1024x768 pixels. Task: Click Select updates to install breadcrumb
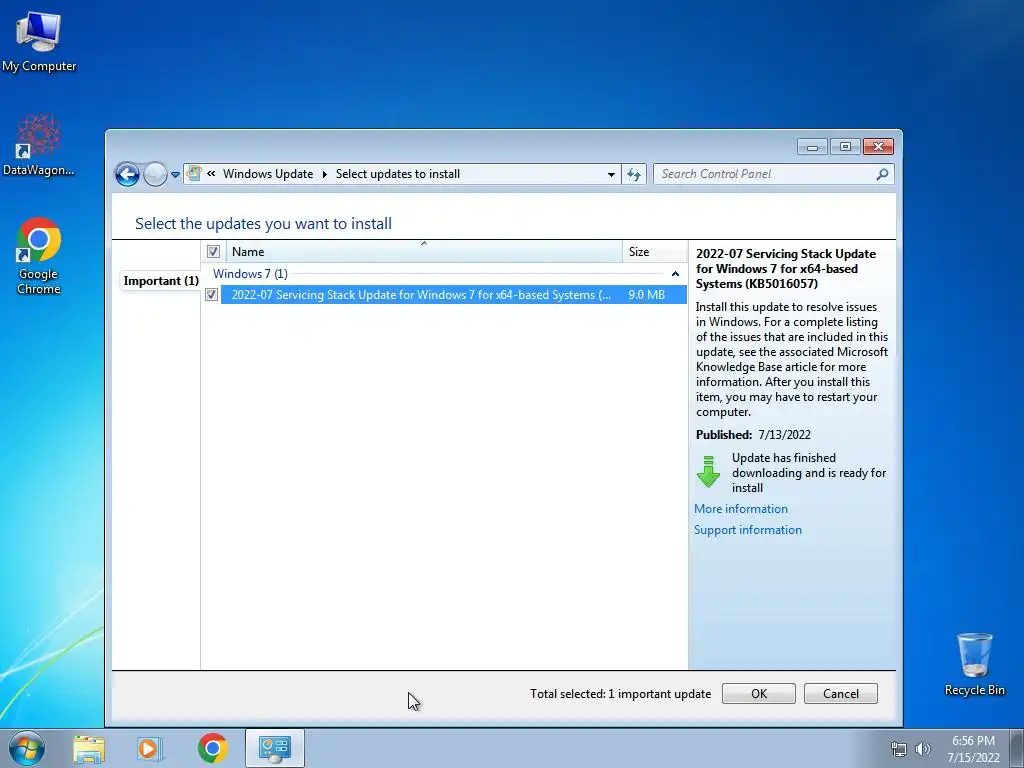pyautogui.click(x=398, y=174)
